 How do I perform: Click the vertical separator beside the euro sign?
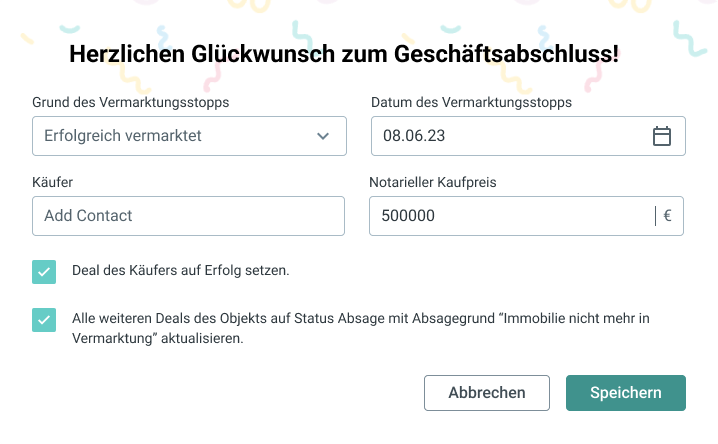click(x=655, y=216)
